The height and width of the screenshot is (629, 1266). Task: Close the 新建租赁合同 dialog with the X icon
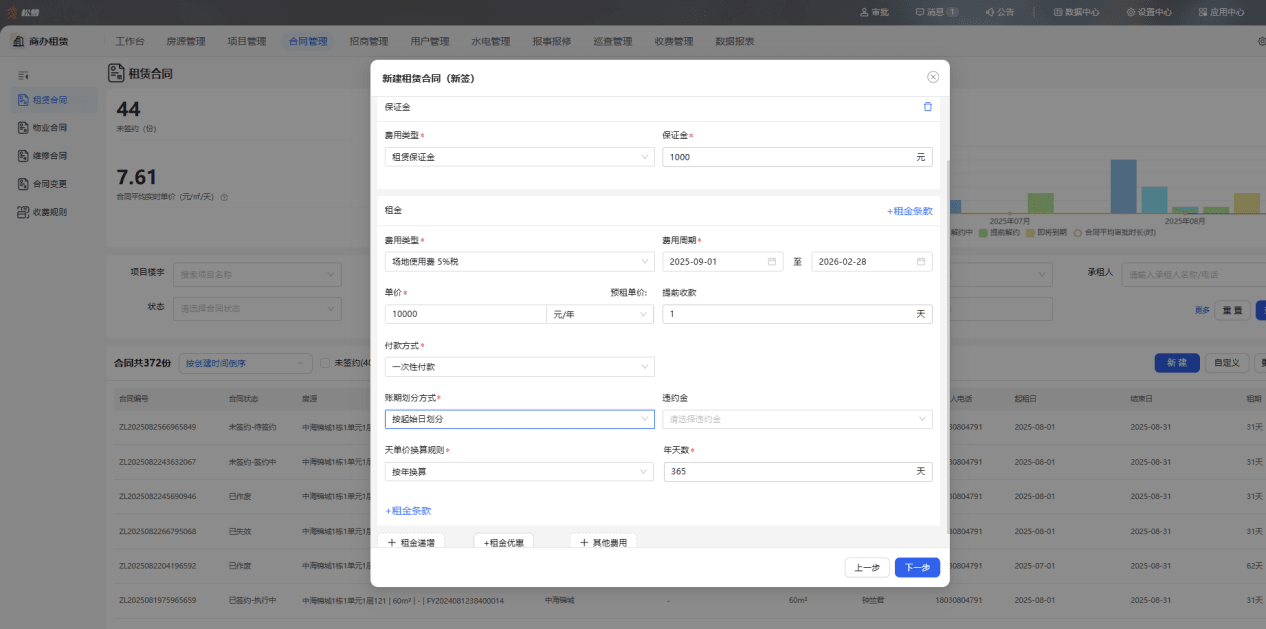(x=933, y=77)
